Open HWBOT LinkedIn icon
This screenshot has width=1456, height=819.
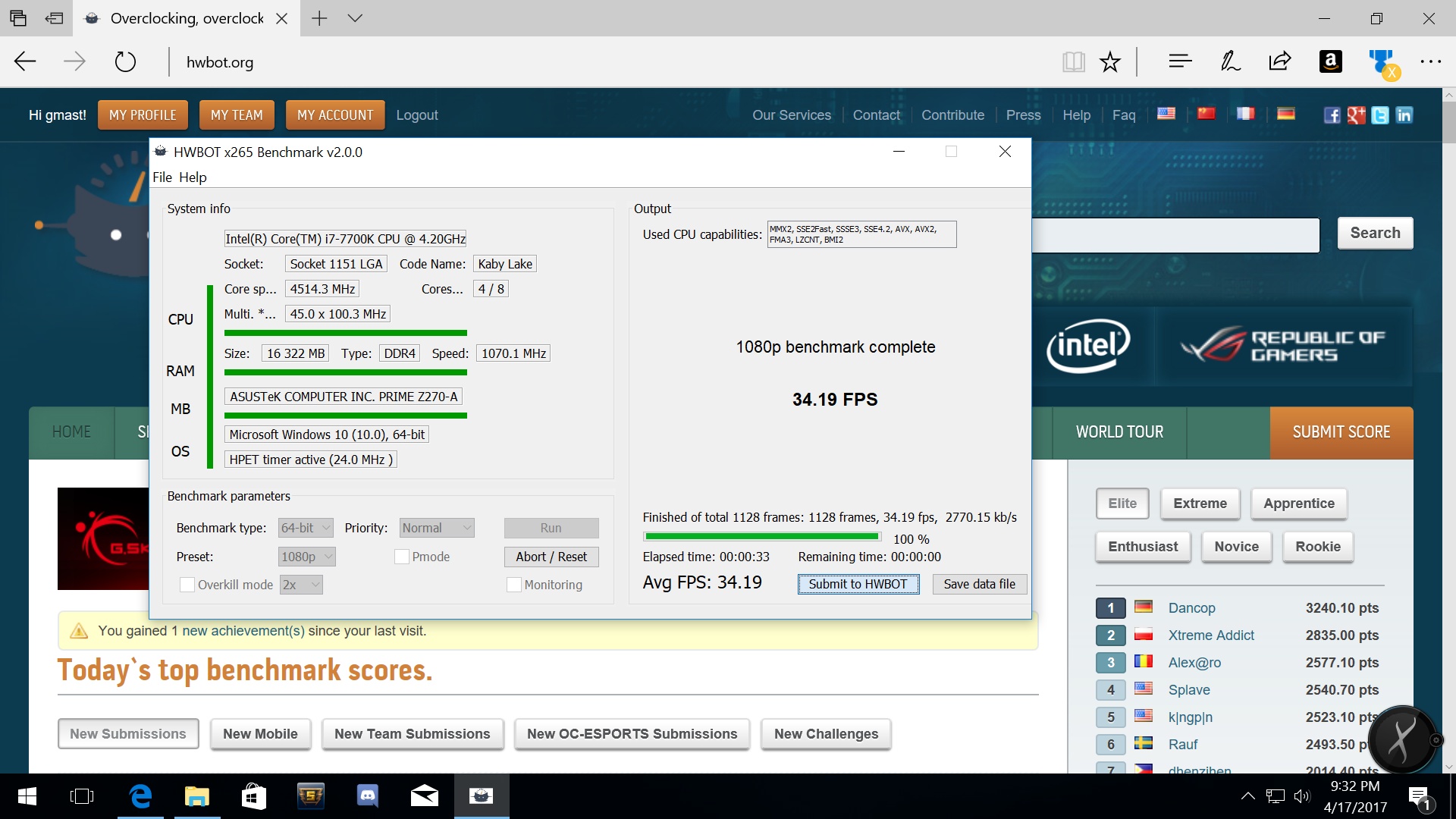point(1404,115)
